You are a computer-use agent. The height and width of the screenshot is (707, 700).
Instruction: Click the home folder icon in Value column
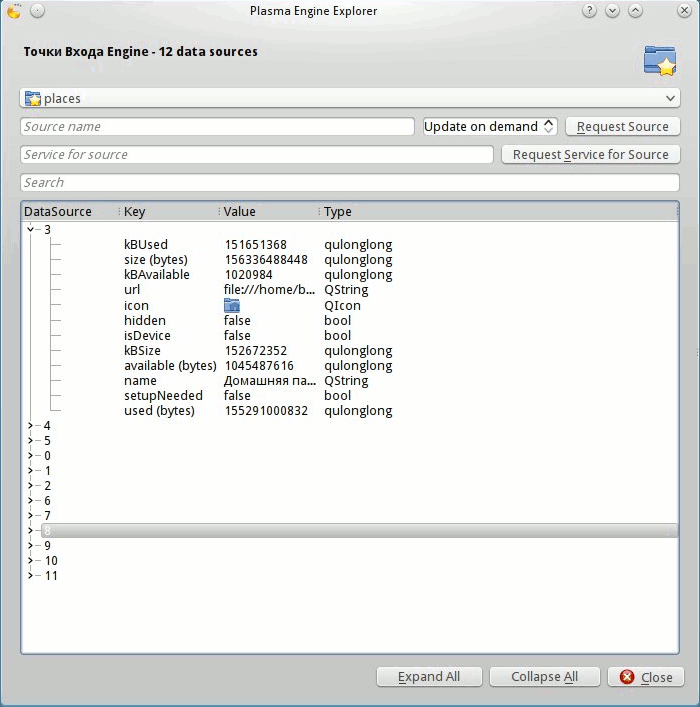tap(232, 306)
